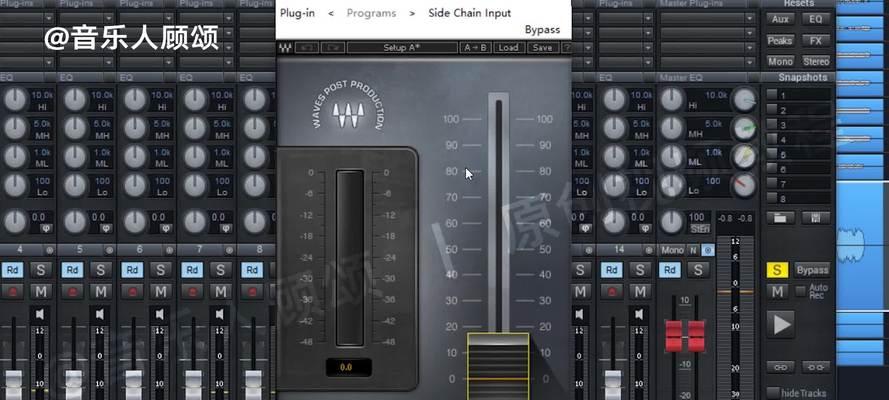The width and height of the screenshot is (889, 400).
Task: Click the speaker monitoring icon on channel 5
Action: pos(100,313)
